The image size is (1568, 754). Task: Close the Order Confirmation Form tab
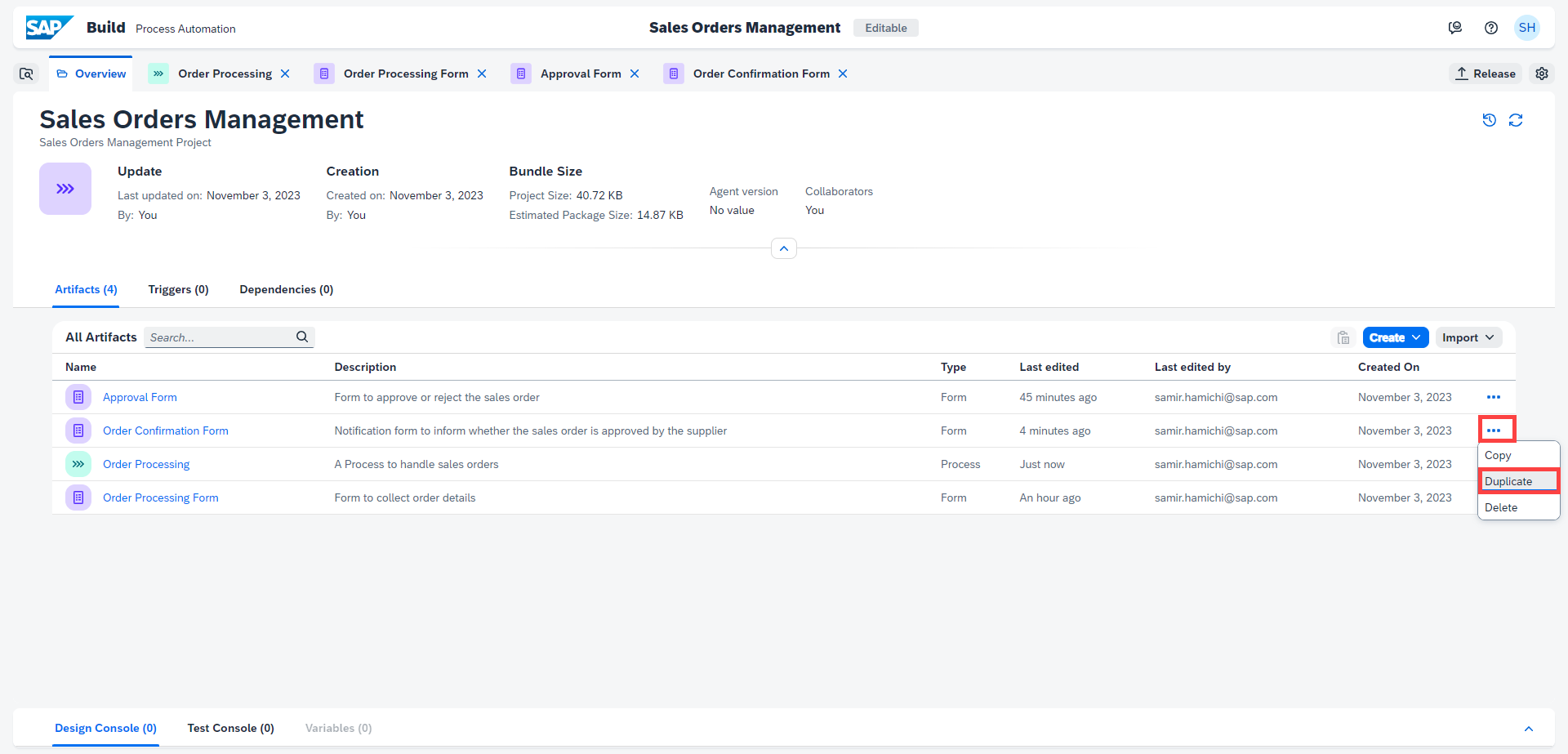[843, 74]
